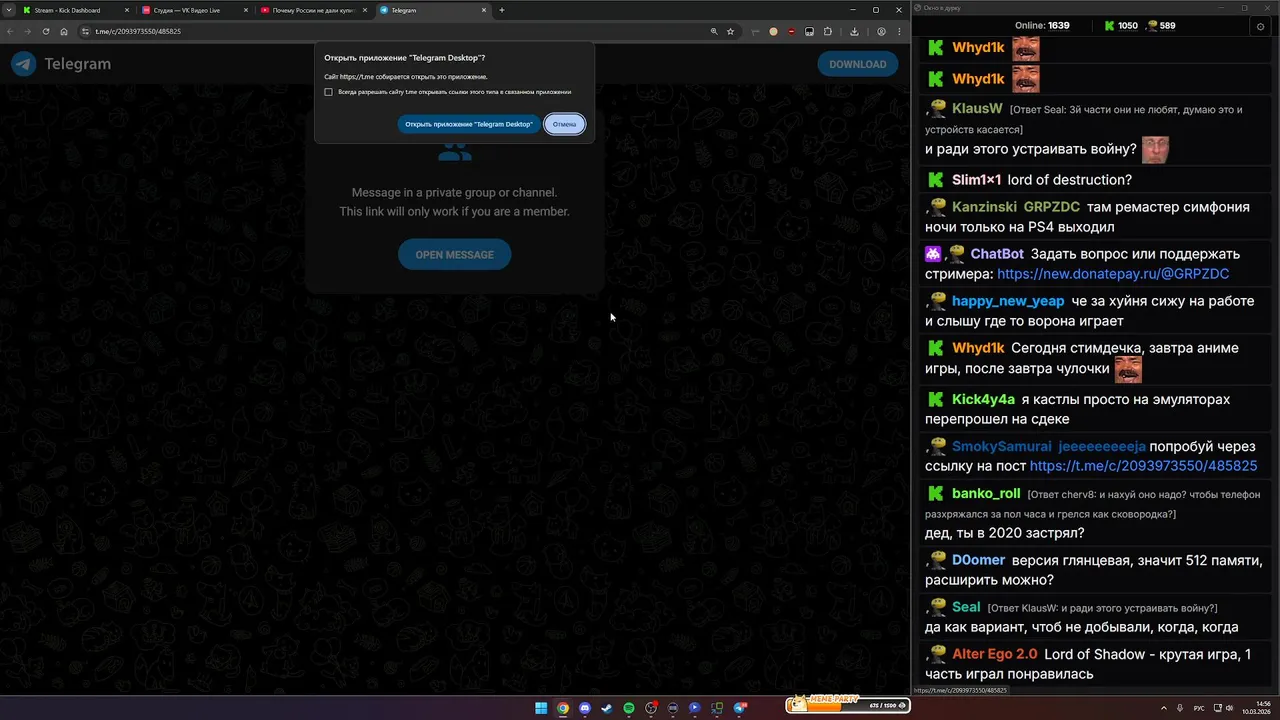Open the t.me/c/2093973550/485825 chat link
This screenshot has width=1280, height=720.
click(1143, 466)
